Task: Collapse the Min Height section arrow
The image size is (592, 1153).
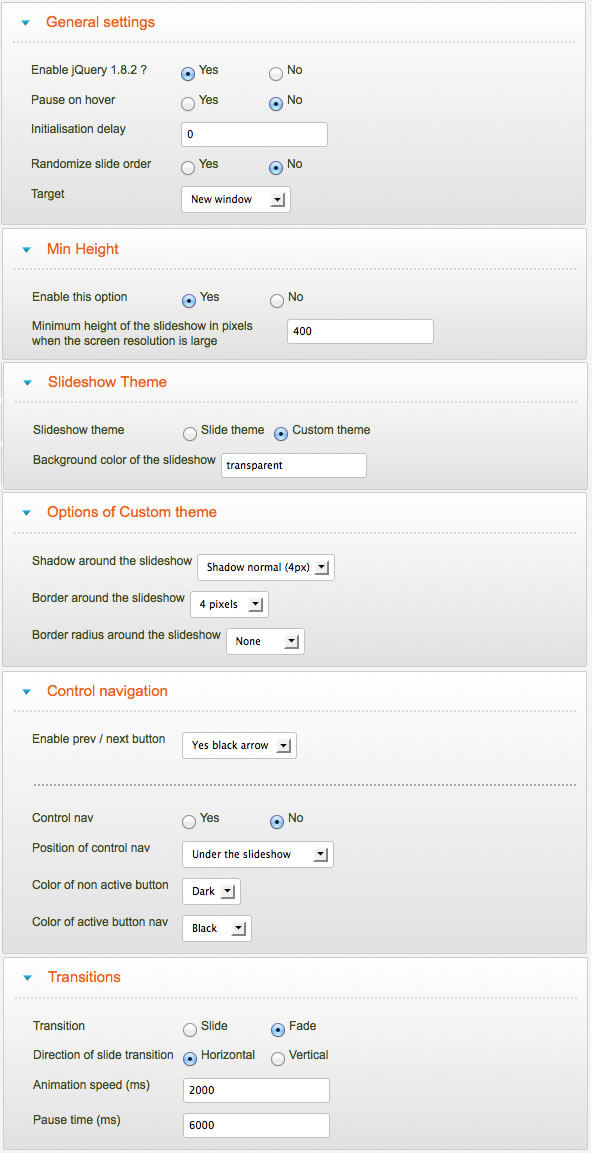Action: [27, 250]
